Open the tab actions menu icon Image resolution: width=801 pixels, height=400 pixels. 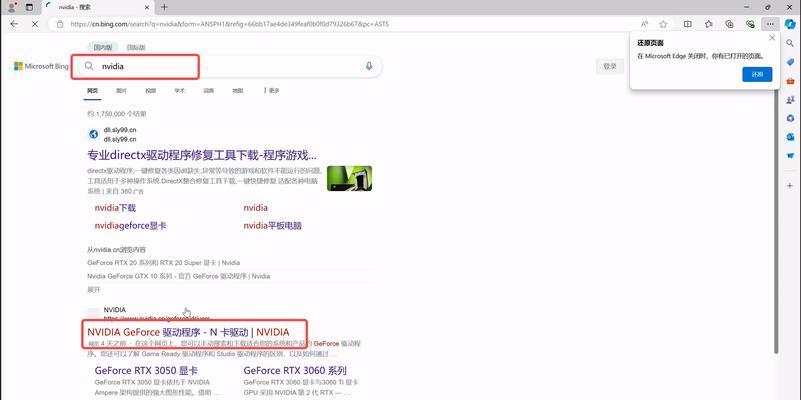click(29, 7)
